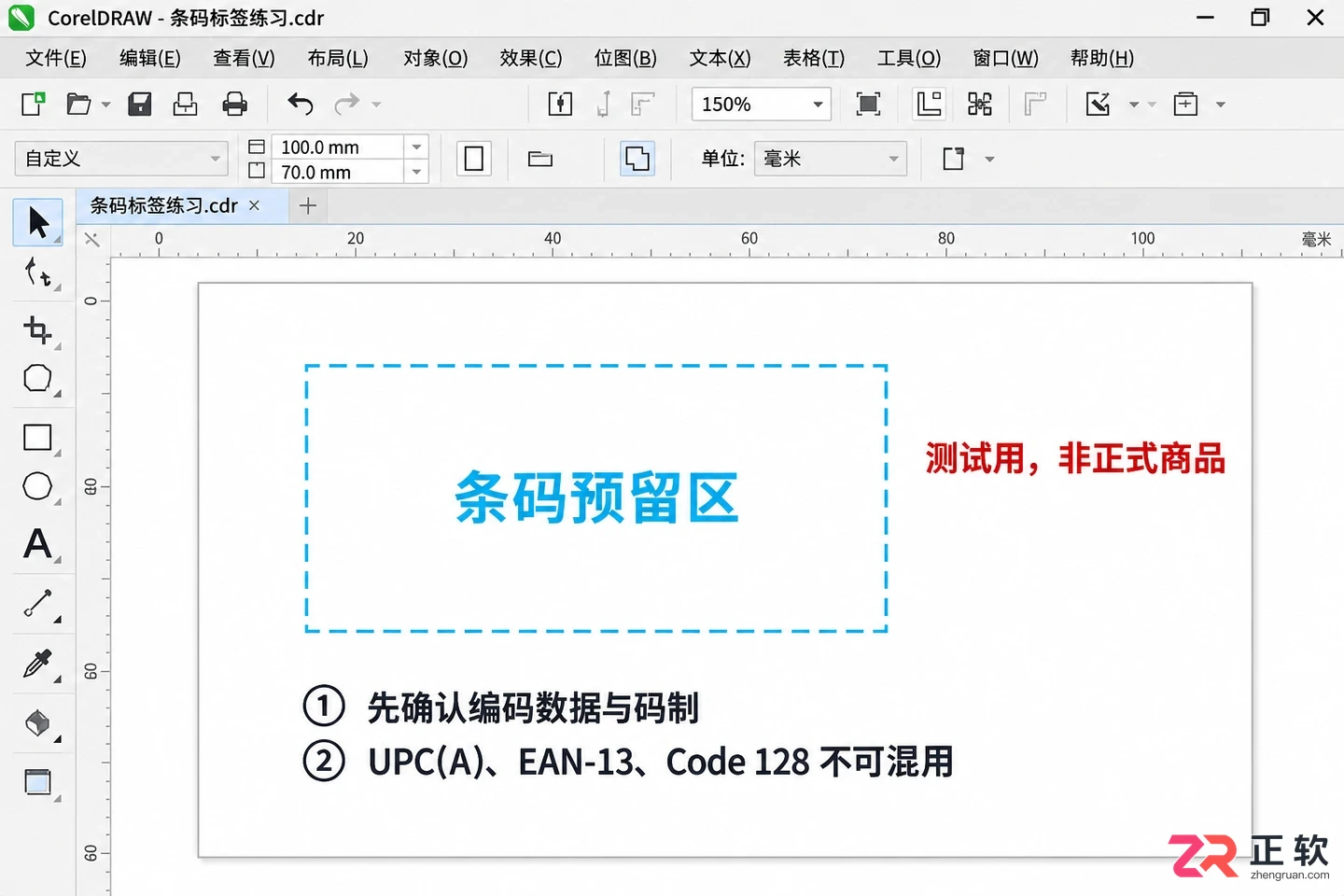This screenshot has width=1344, height=896.
Task: Undo the last action
Action: 300,104
